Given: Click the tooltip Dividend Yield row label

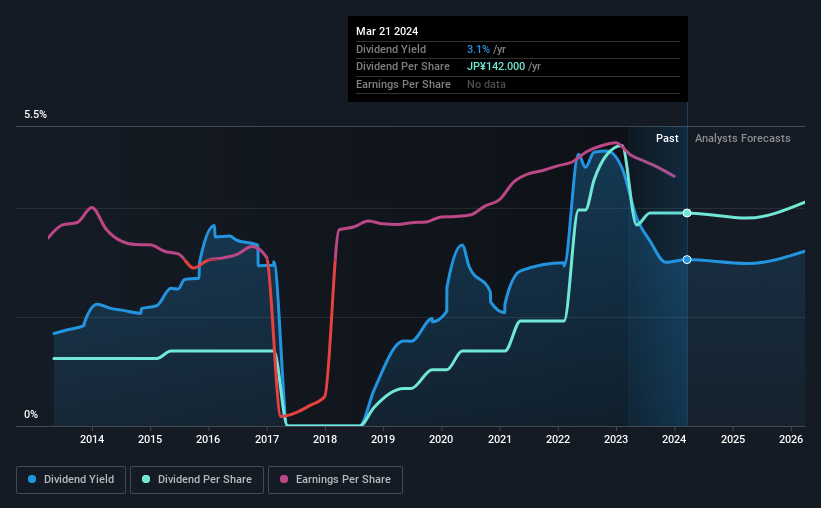Looking at the screenshot, I should 391,49.
